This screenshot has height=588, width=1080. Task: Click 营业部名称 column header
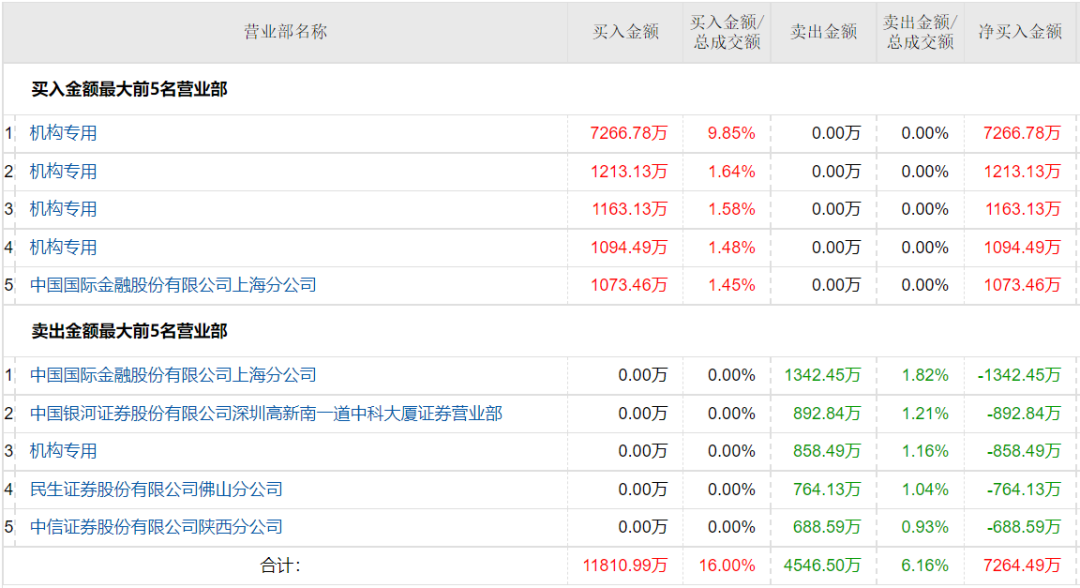(285, 32)
